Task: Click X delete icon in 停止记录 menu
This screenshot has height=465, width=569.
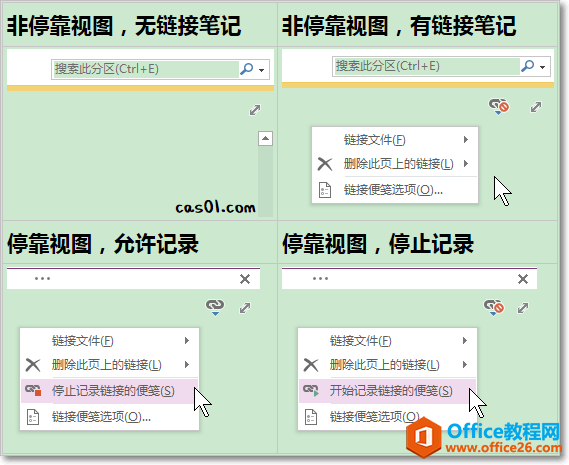Action: coord(311,365)
